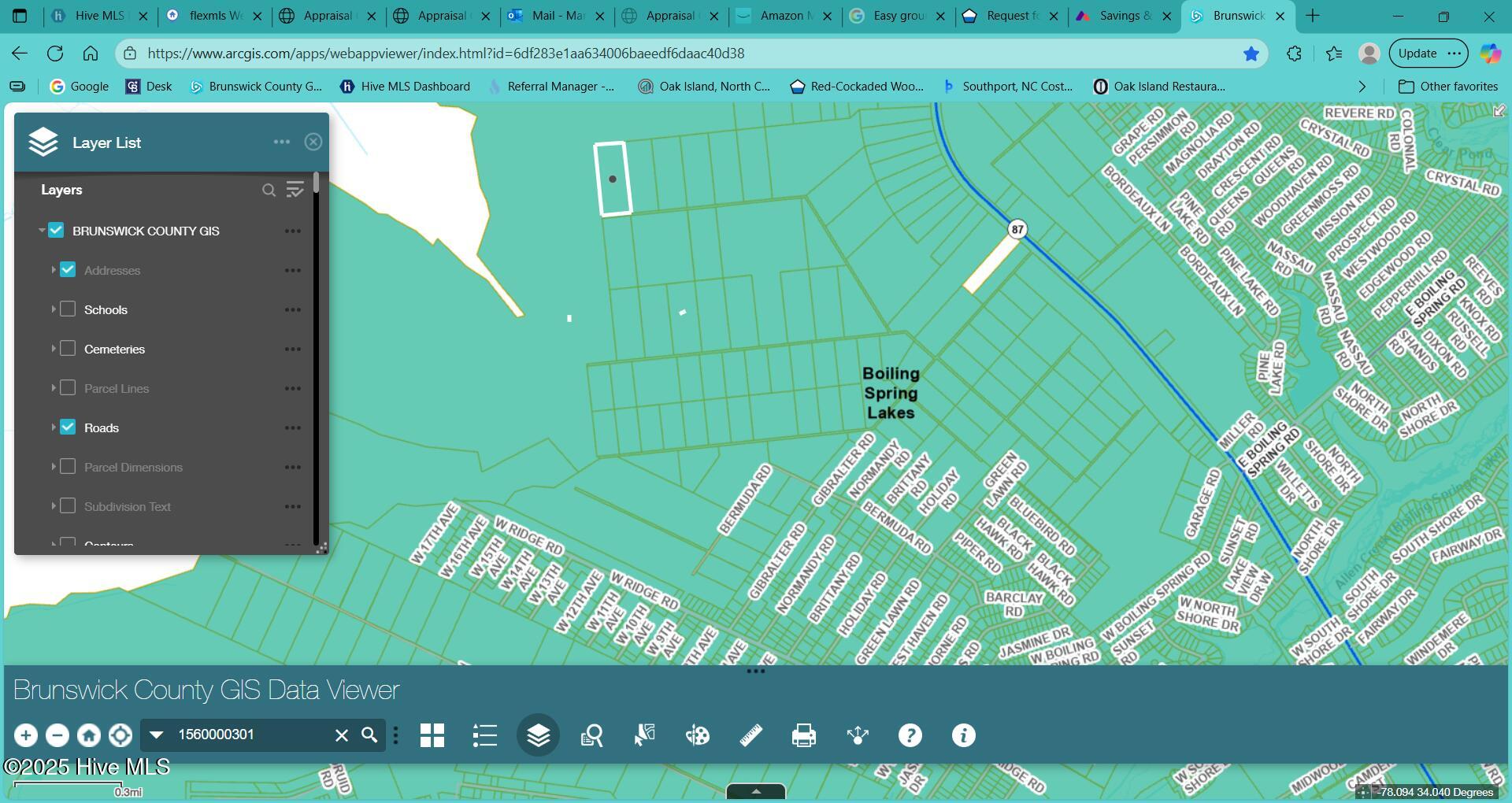The height and width of the screenshot is (803, 1512).
Task: Open the Basemap Gallery grid icon
Action: [x=432, y=735]
